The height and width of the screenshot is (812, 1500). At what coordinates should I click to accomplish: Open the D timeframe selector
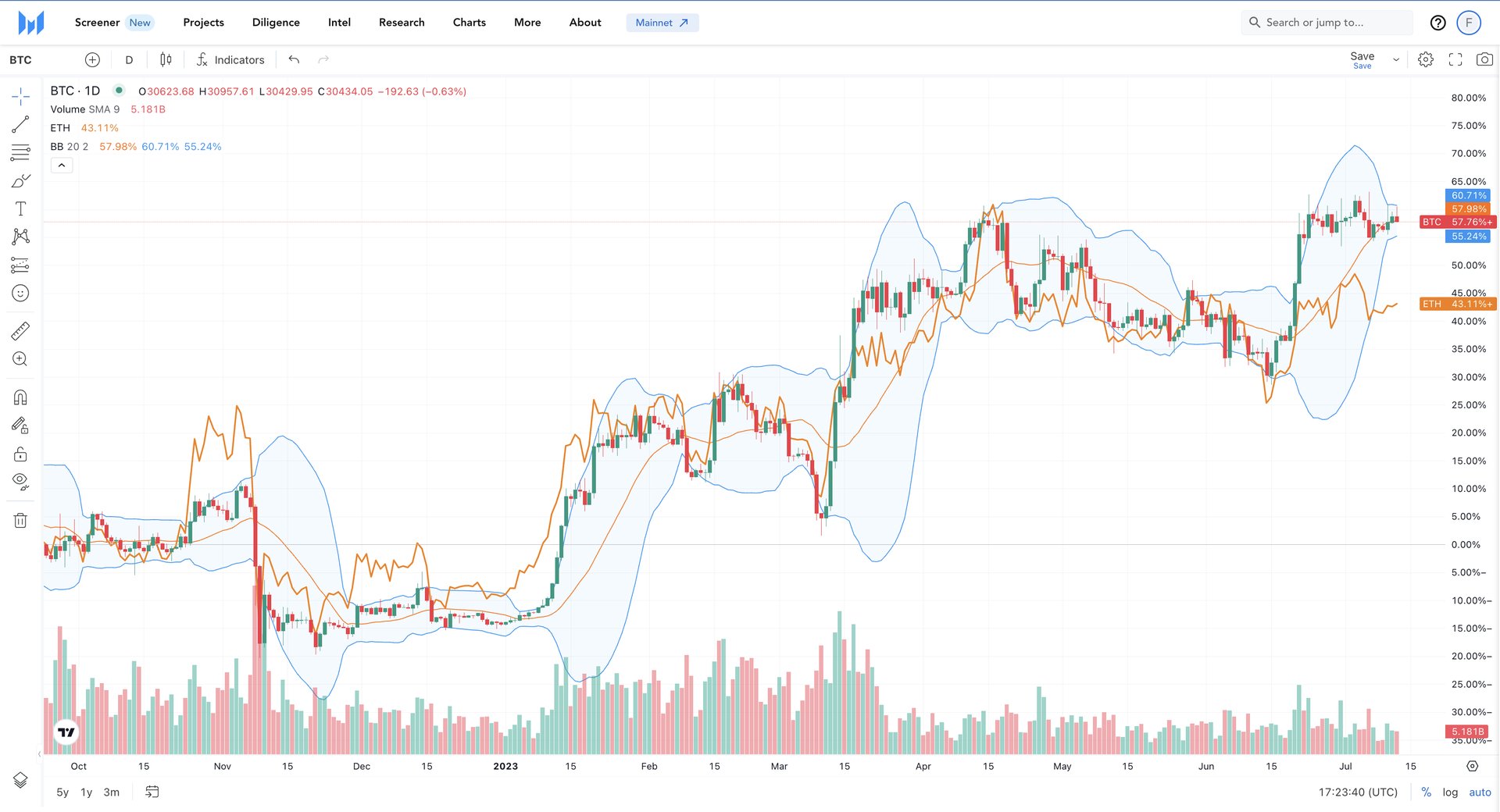pos(129,59)
